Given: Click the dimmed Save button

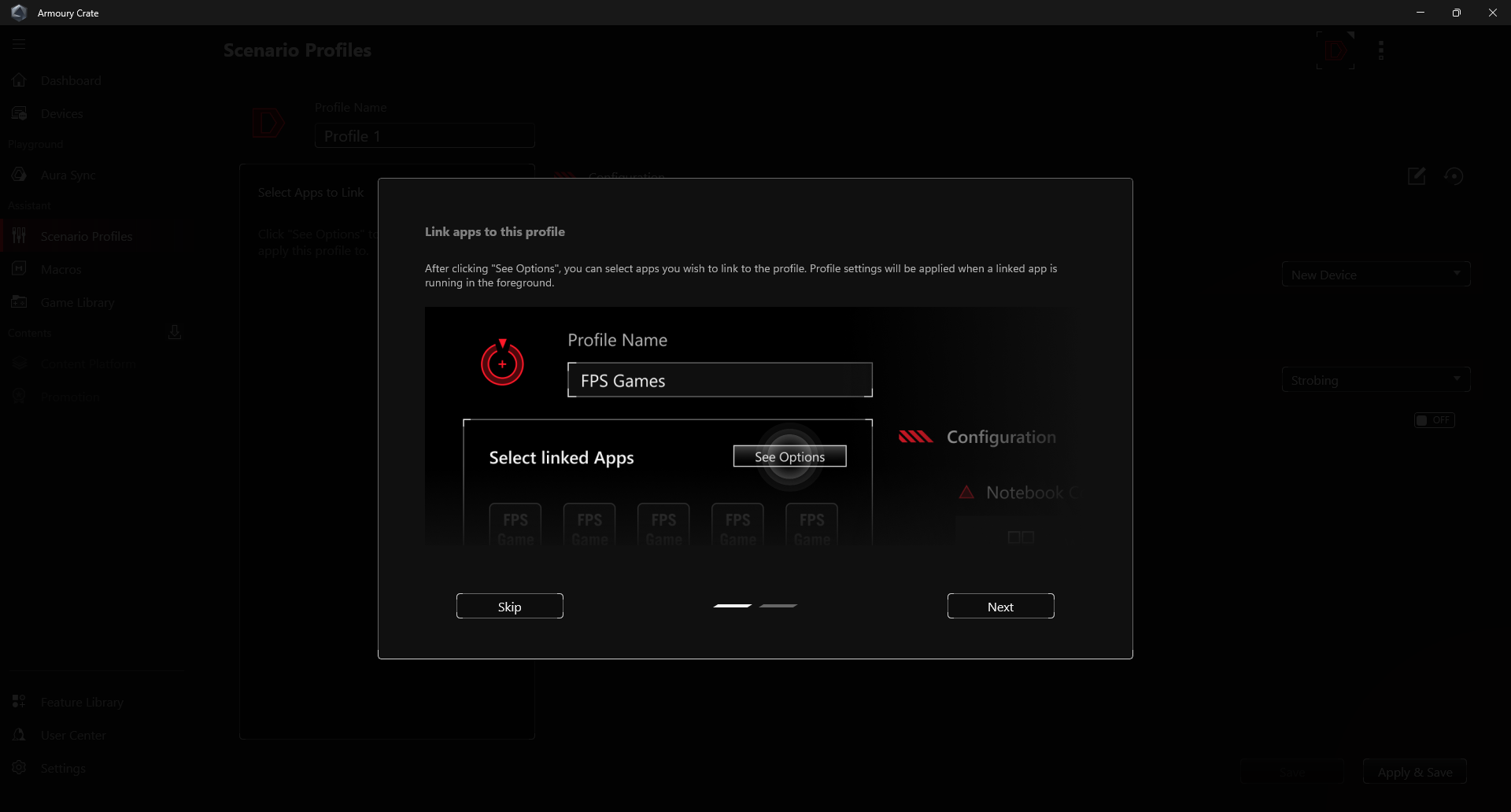Looking at the screenshot, I should (1292, 772).
